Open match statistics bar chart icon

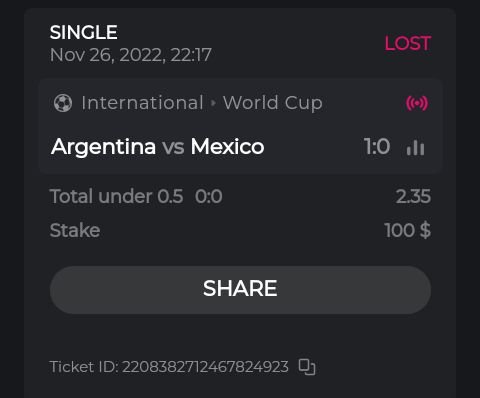(415, 147)
